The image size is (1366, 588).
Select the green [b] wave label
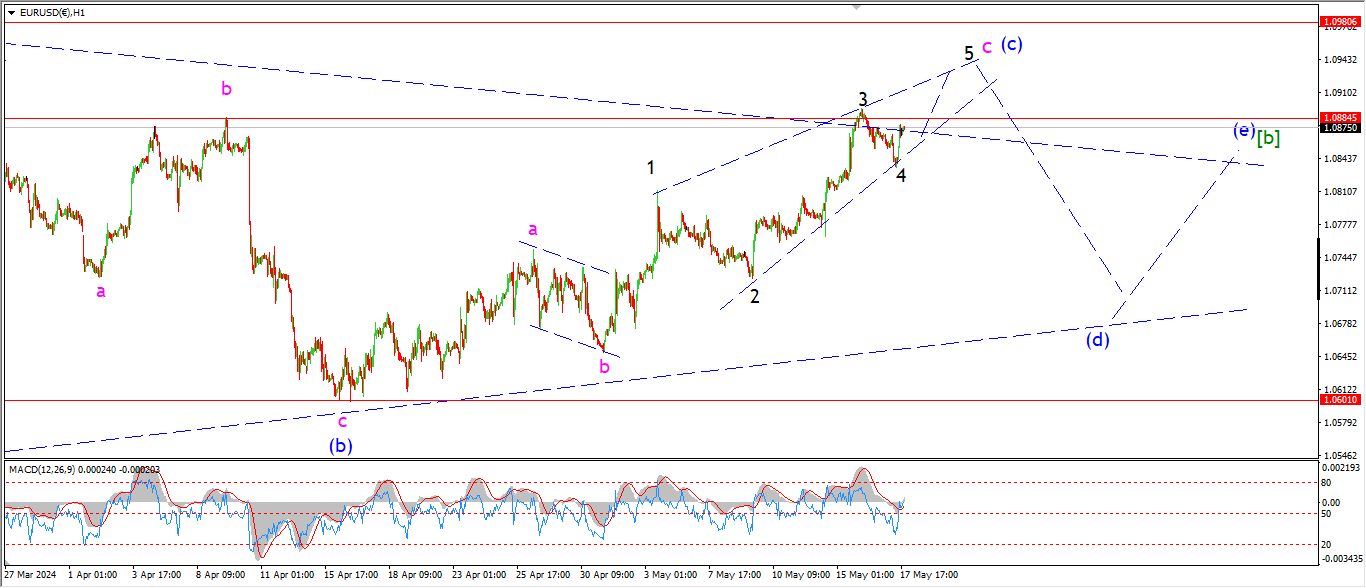(x=1269, y=137)
